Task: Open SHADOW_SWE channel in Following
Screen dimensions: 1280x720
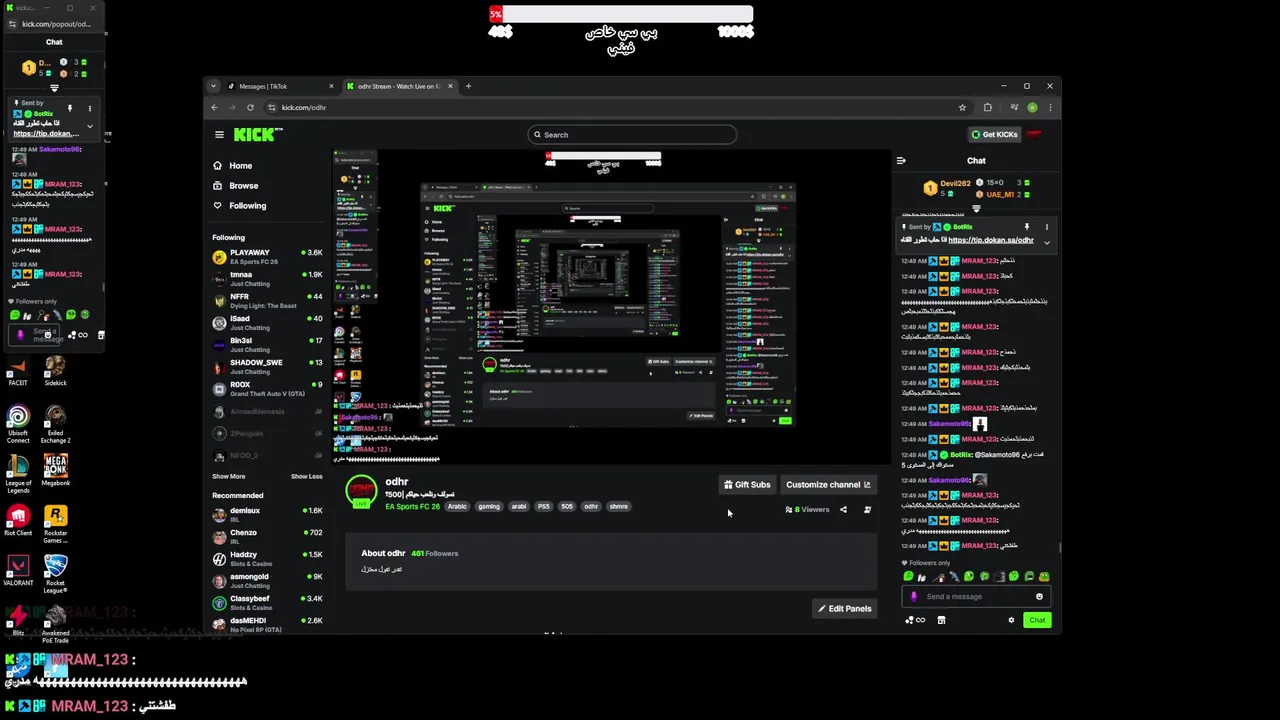Action: 267,367
